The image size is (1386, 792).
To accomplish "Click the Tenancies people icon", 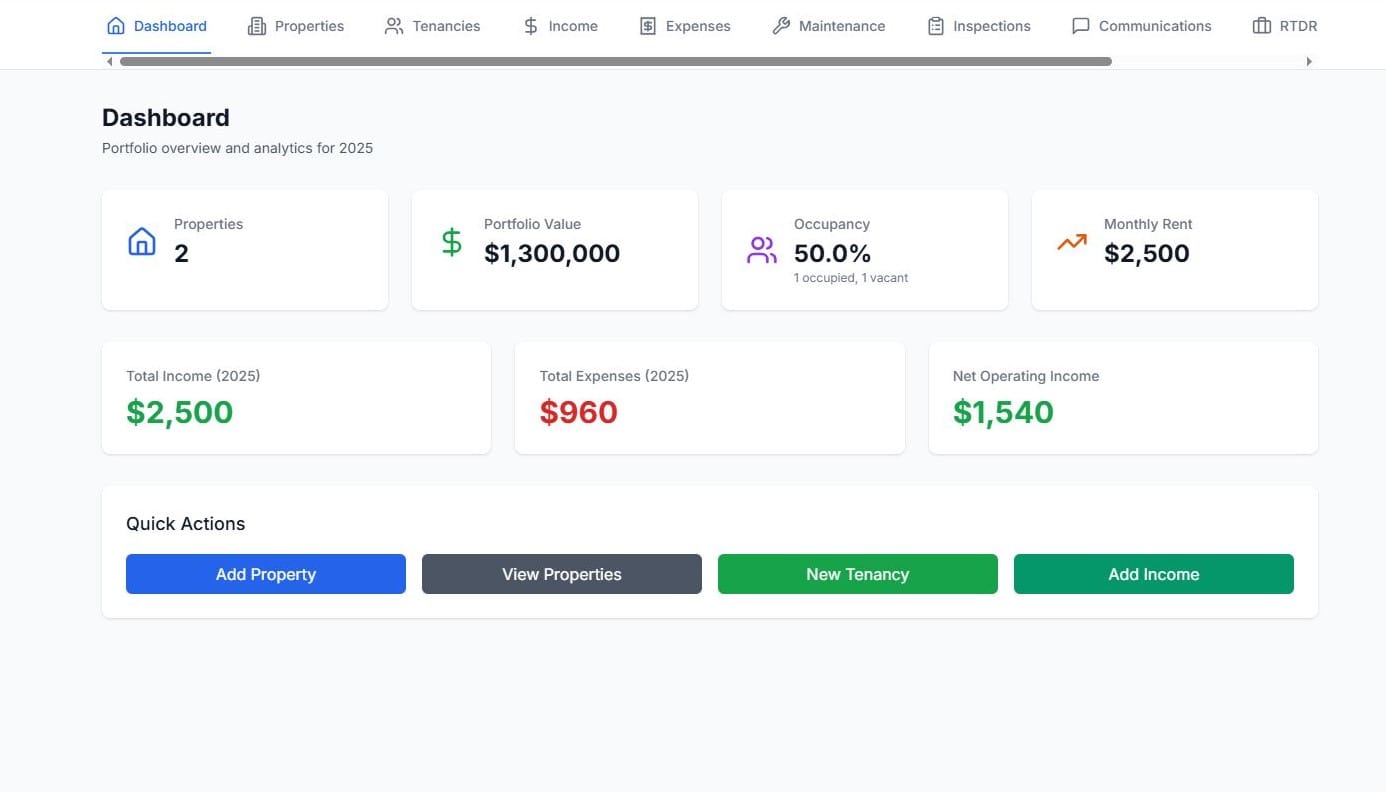I will 393,25.
